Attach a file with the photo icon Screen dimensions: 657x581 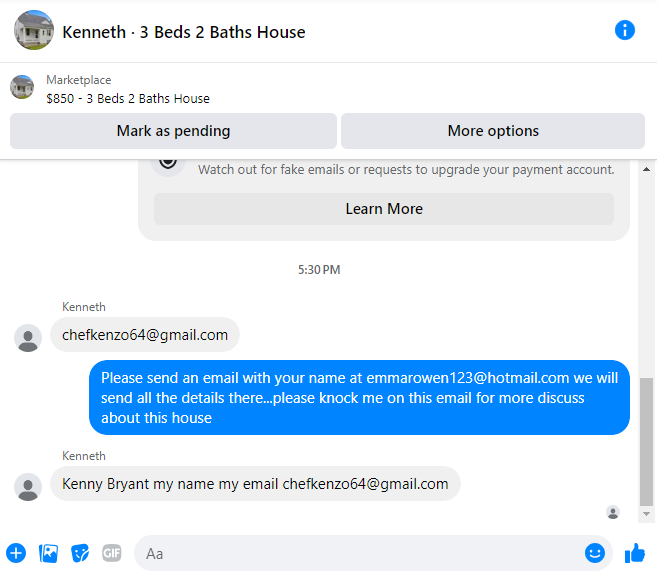point(48,553)
